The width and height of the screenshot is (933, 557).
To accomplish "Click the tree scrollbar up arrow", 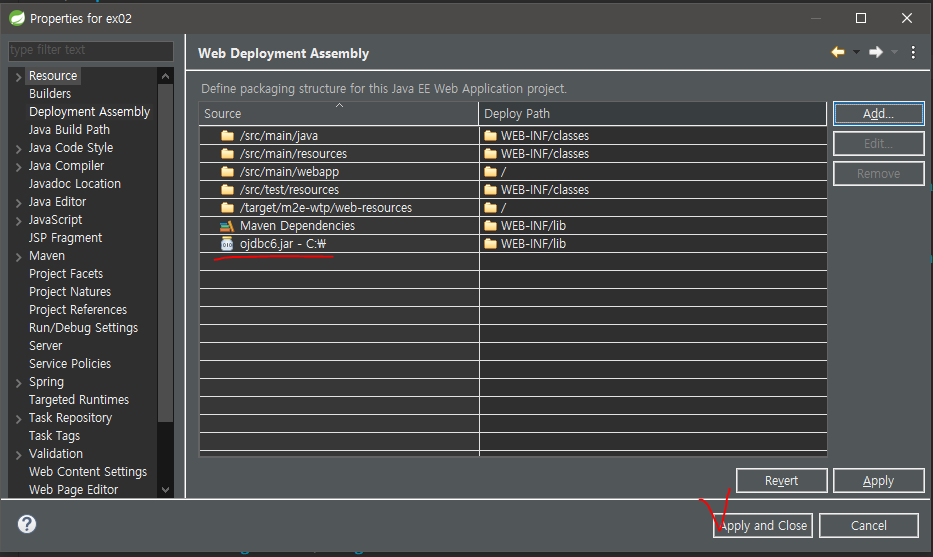I will tap(165, 76).
